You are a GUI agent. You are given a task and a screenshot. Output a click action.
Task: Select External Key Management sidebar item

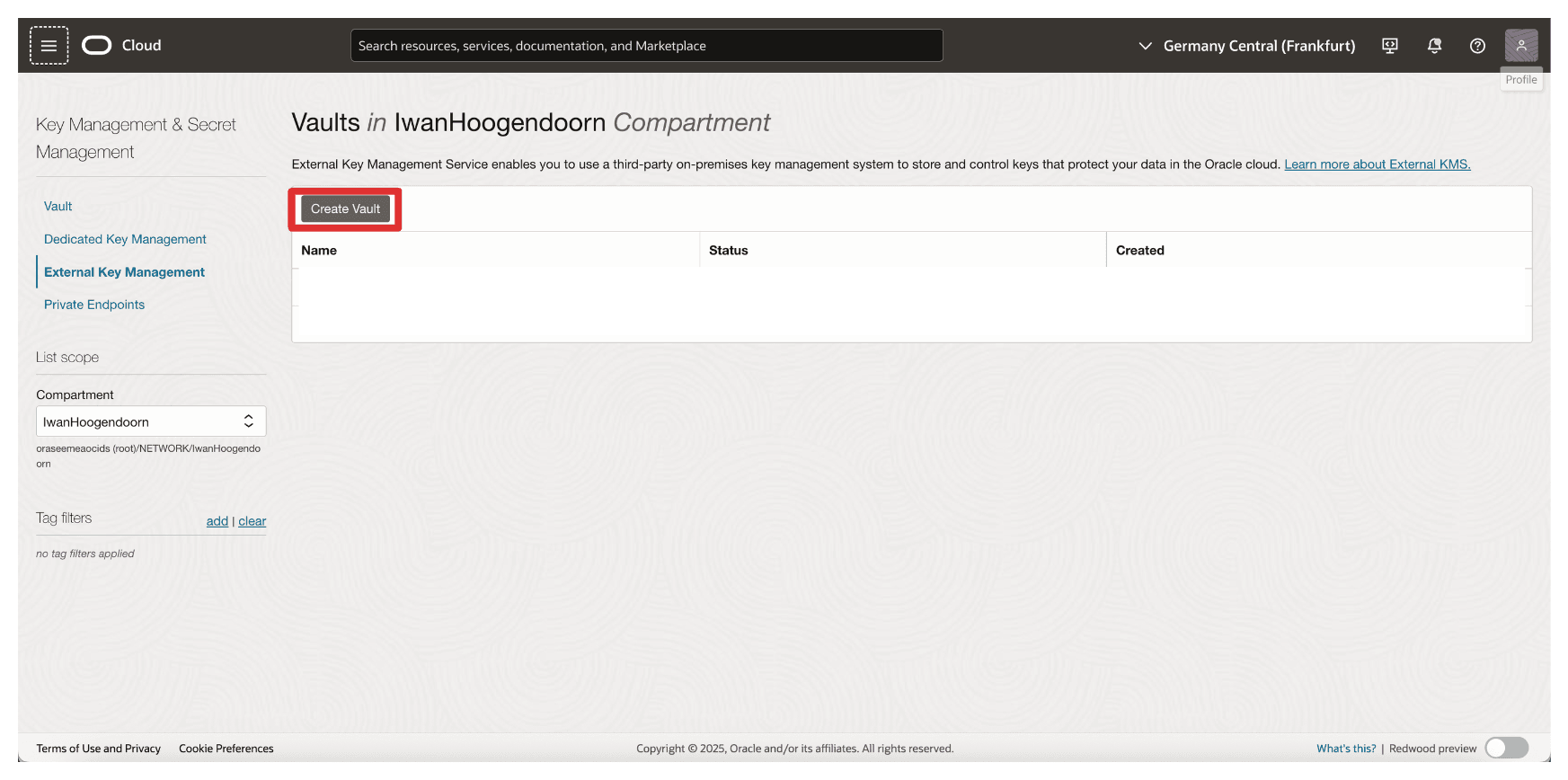pyautogui.click(x=124, y=272)
